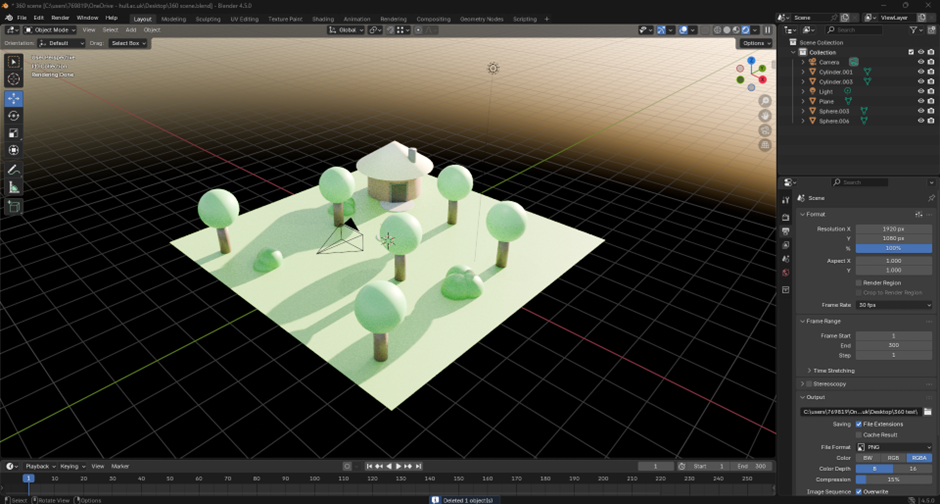Select the RGB color mode button
This screenshot has width=940, height=504.
pyautogui.click(x=893, y=458)
